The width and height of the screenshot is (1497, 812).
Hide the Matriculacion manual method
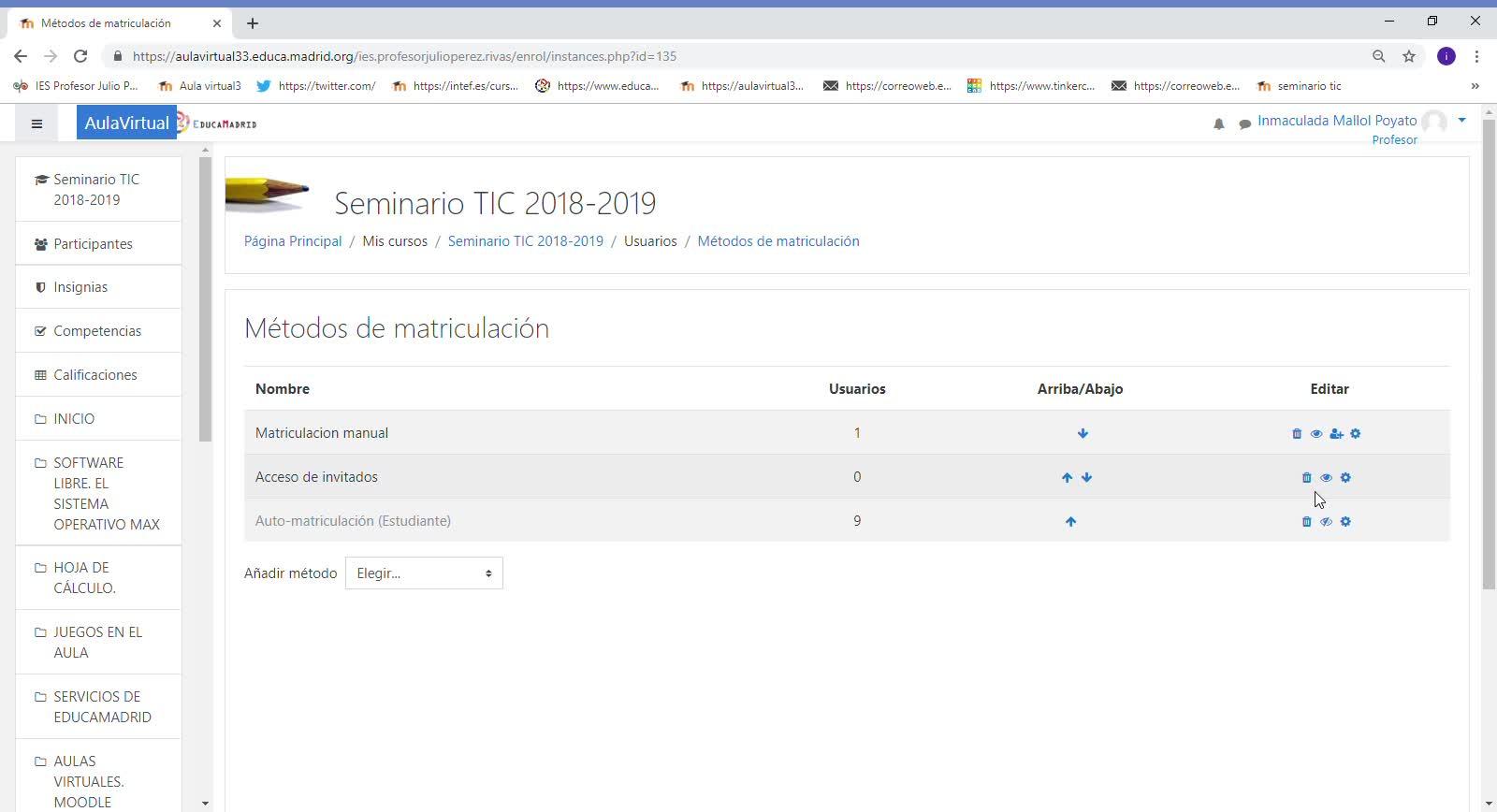tap(1316, 434)
